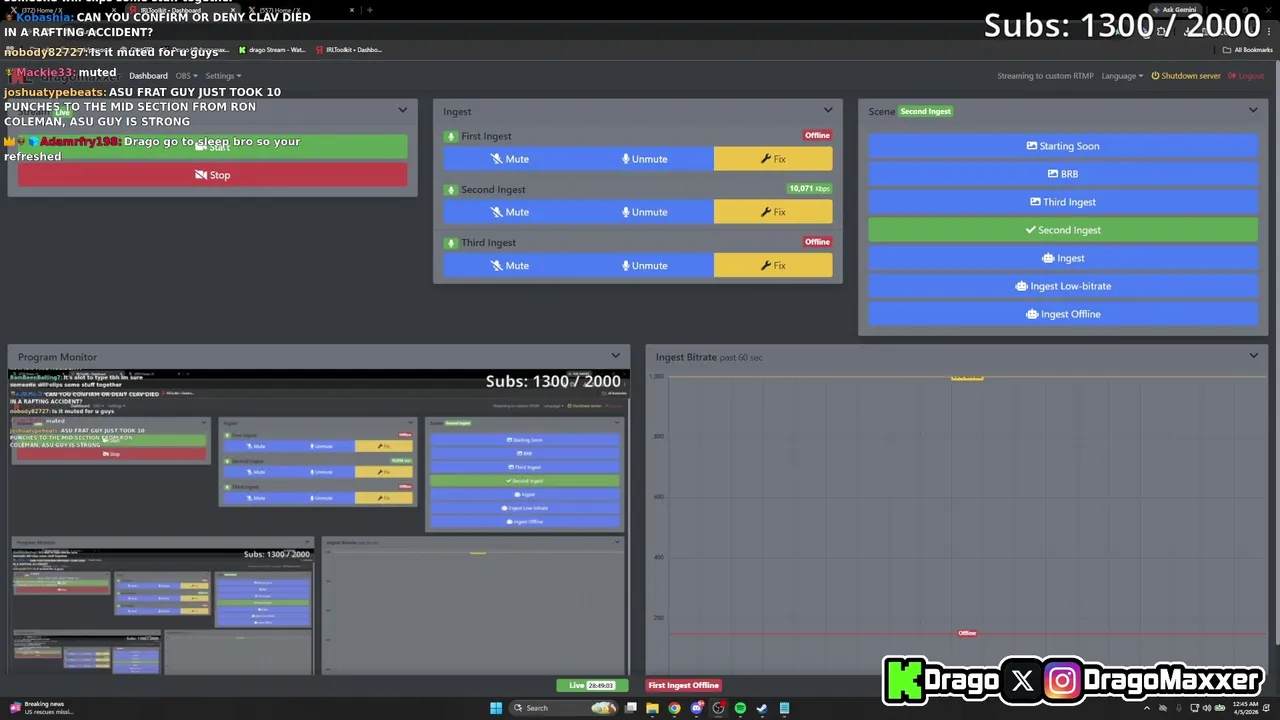Mute the Second Ingest
The image size is (1280, 720).
pos(510,212)
